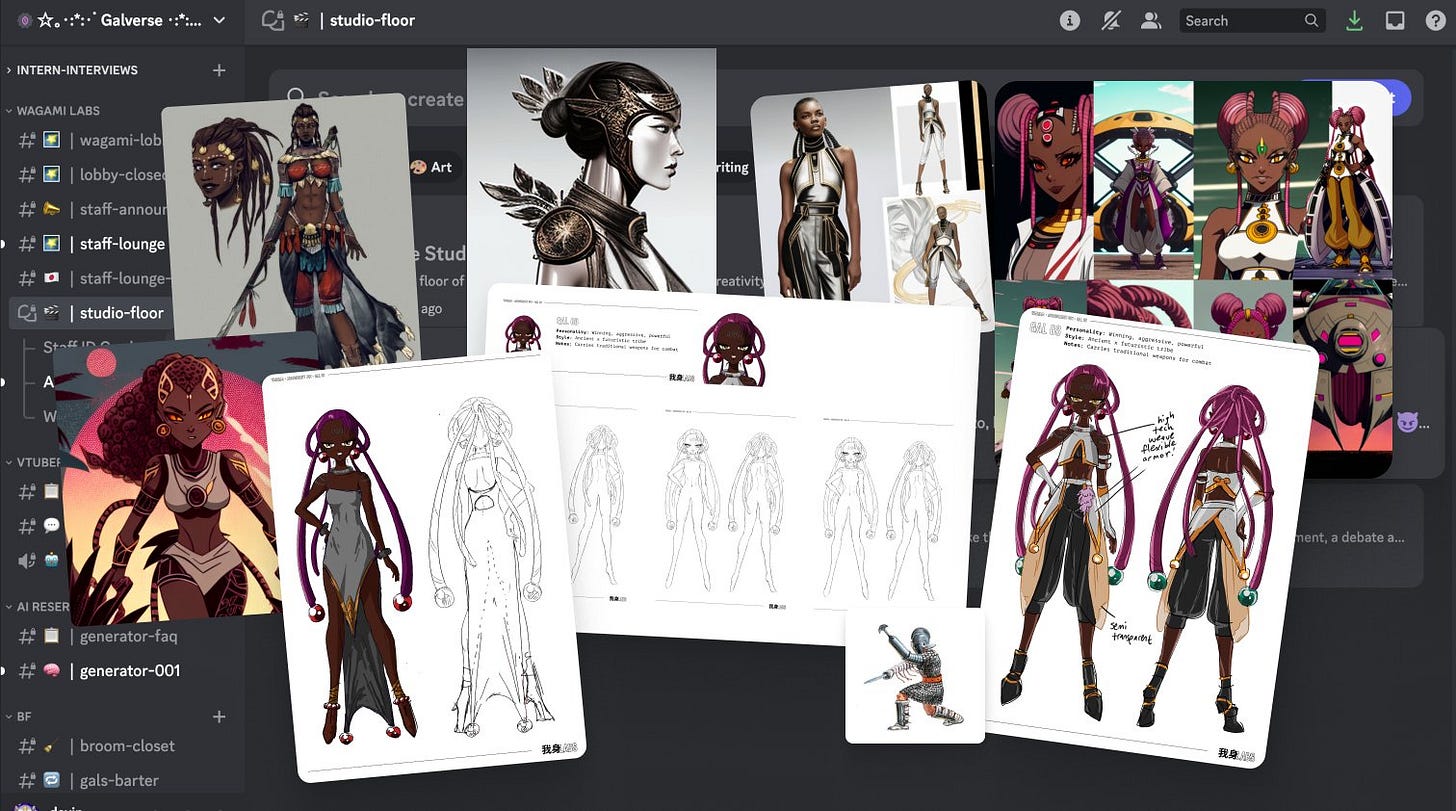Add a channel to BF with plus
The height and width of the screenshot is (811, 1456).
coord(219,717)
